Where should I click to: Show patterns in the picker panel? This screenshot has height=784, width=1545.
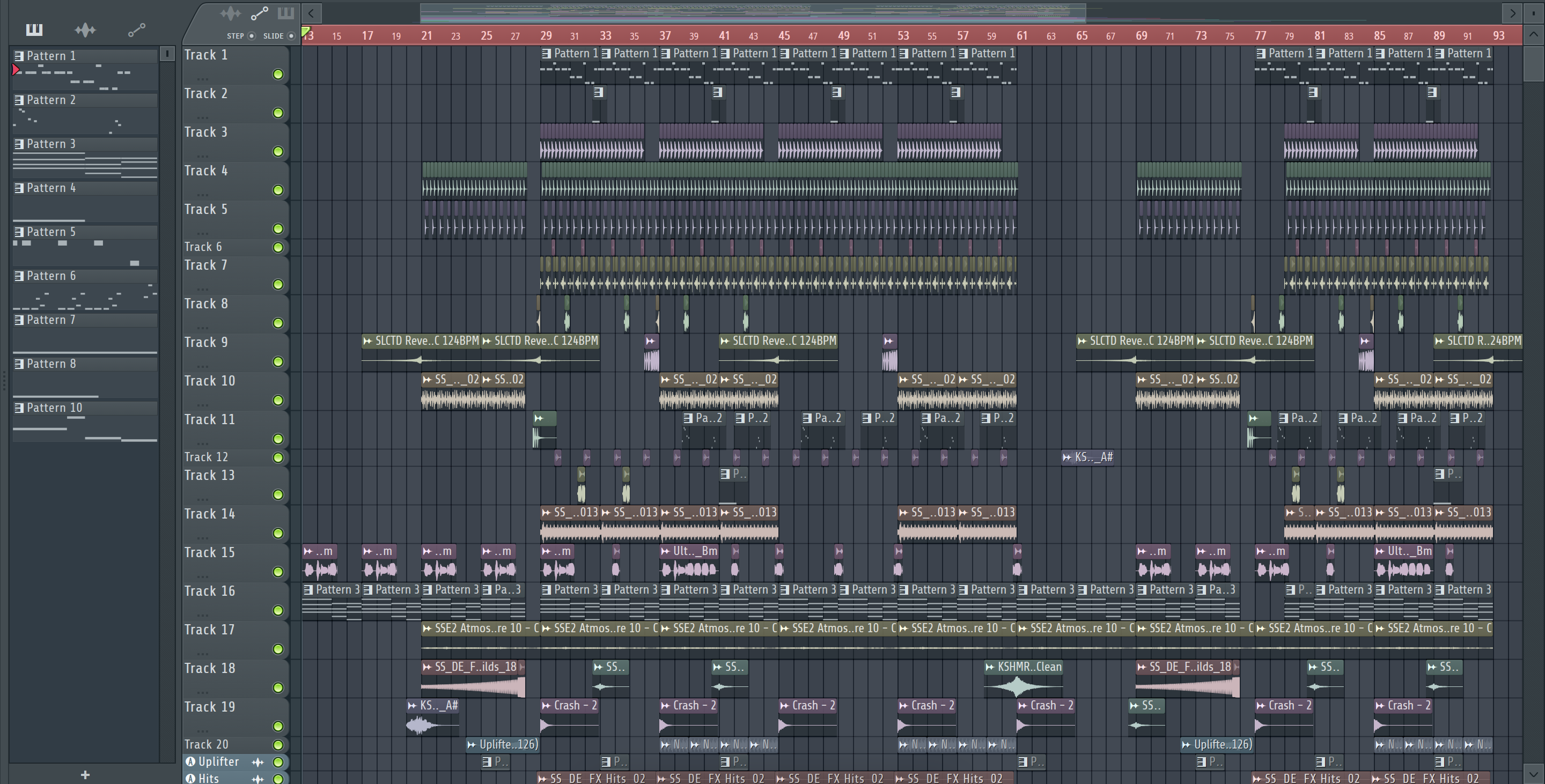pyautogui.click(x=34, y=29)
